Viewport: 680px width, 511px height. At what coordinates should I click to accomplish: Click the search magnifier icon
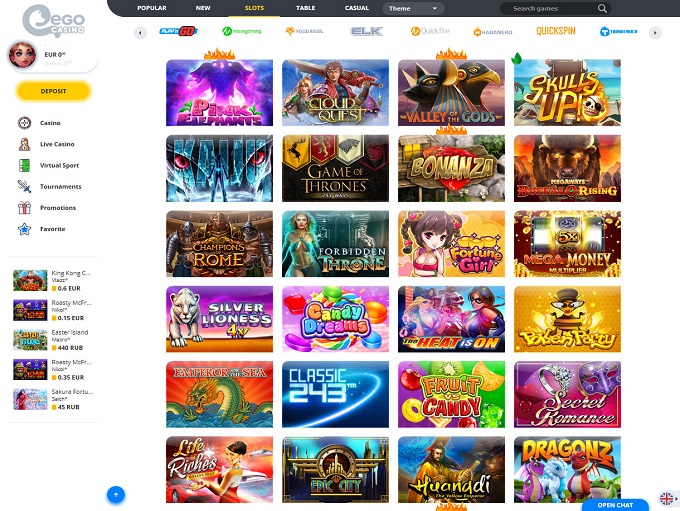(x=602, y=8)
